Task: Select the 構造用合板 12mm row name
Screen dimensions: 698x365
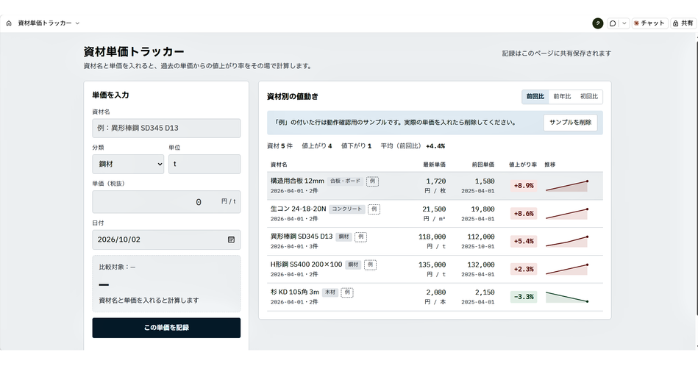Action: pyautogui.click(x=297, y=181)
